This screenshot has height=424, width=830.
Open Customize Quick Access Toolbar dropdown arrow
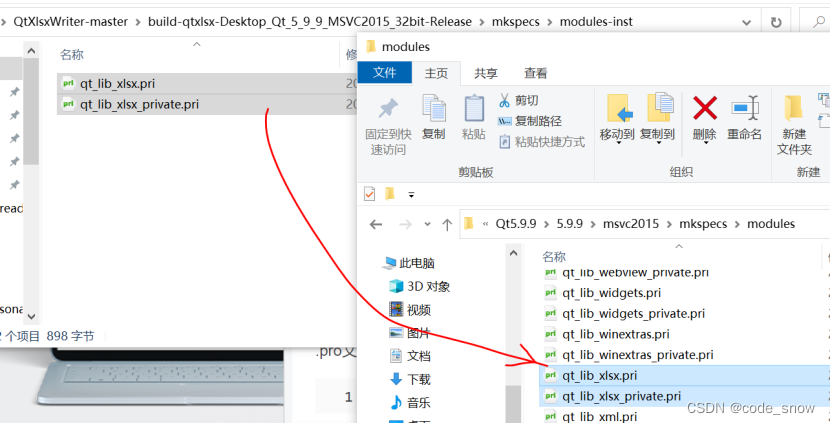click(411, 195)
